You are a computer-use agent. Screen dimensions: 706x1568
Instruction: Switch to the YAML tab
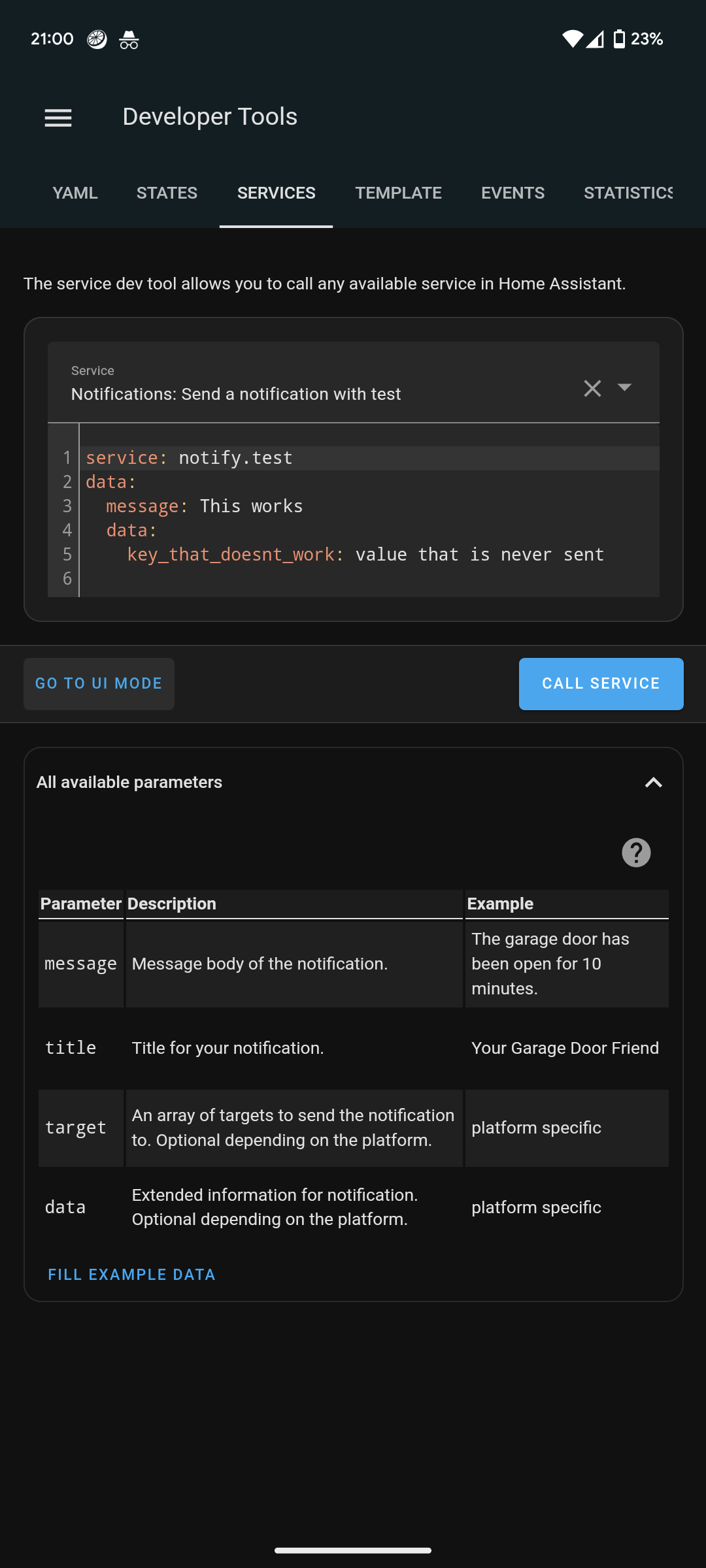click(75, 193)
